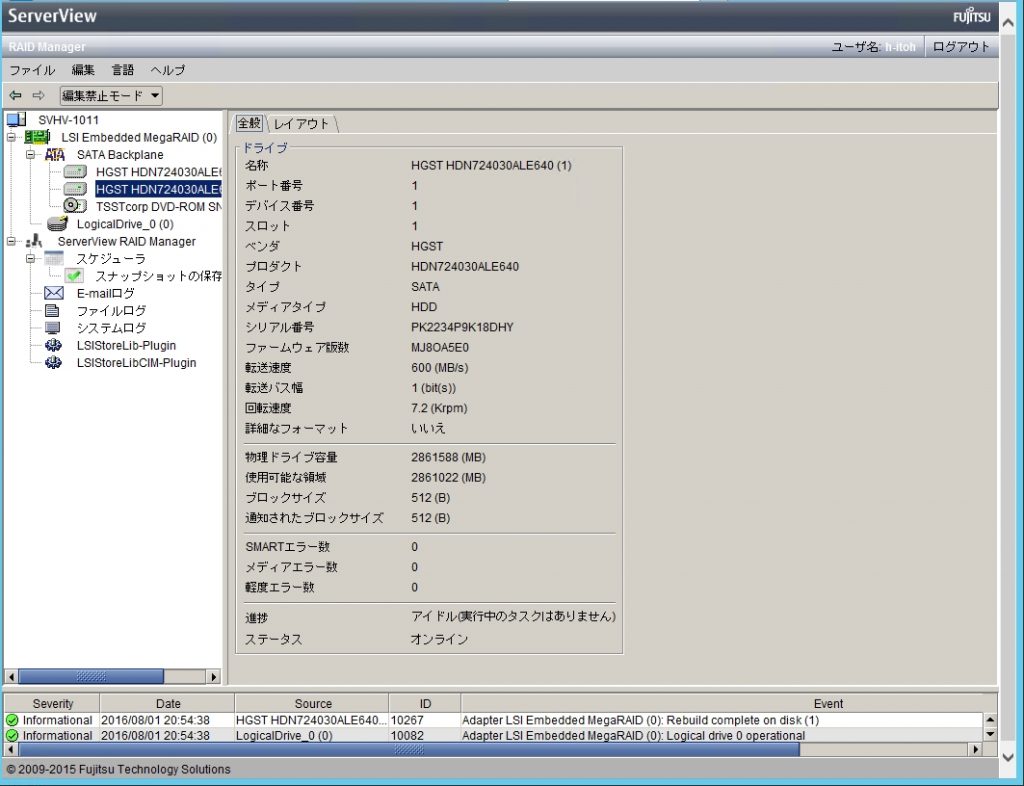
Task: Click the green status icon for event 10082
Action: [x=12, y=736]
